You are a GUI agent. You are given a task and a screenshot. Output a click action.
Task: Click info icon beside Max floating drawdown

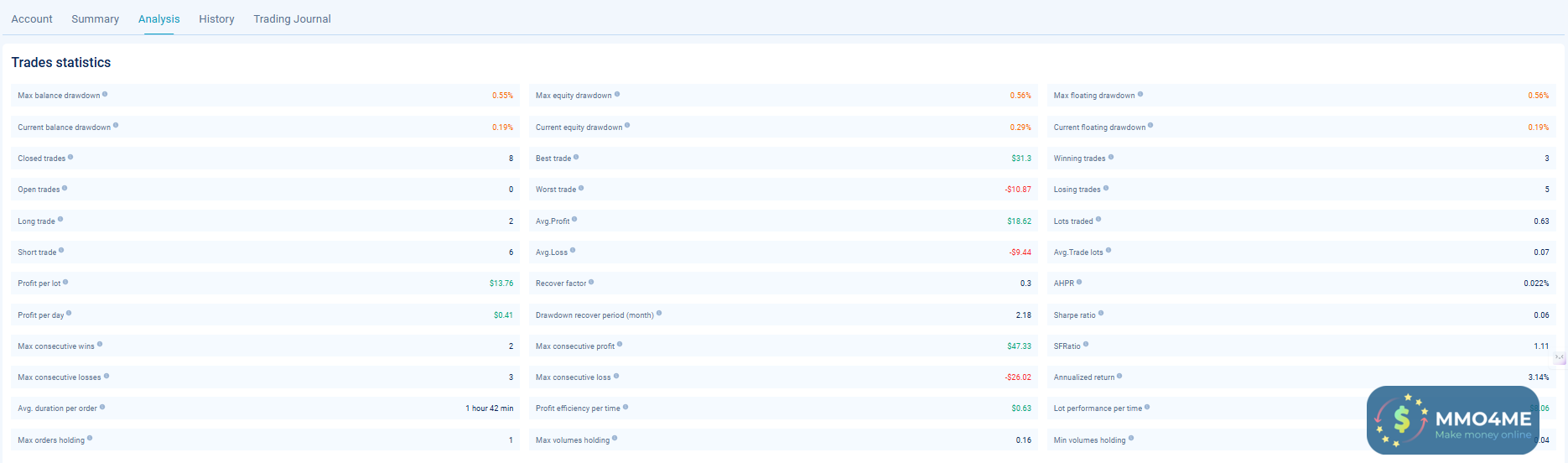(1140, 94)
